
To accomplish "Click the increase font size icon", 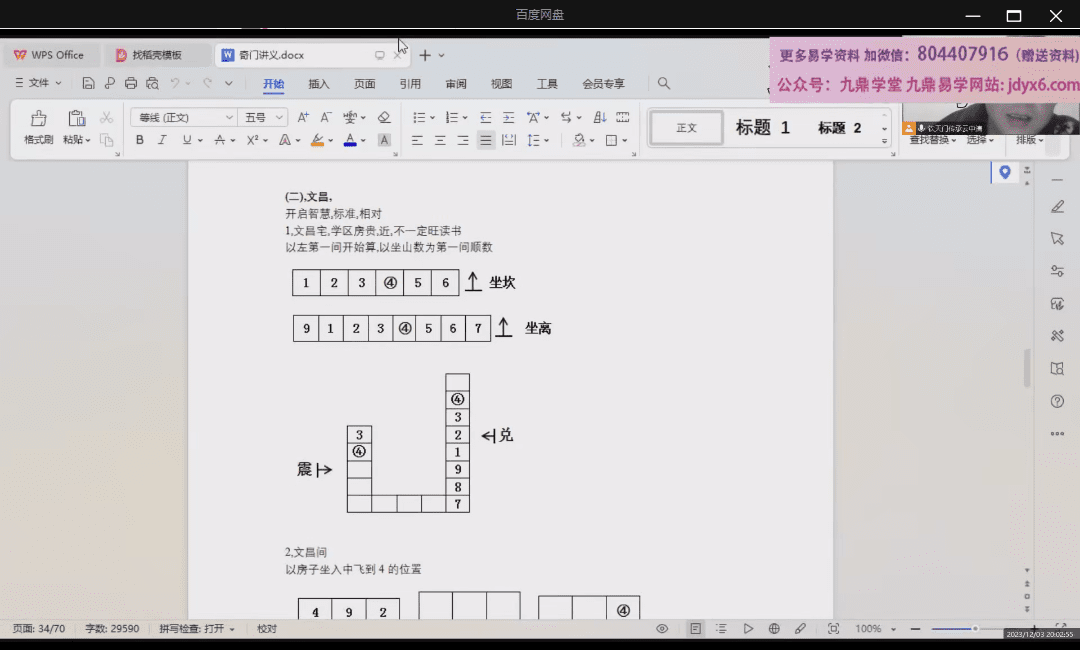I will point(303,118).
